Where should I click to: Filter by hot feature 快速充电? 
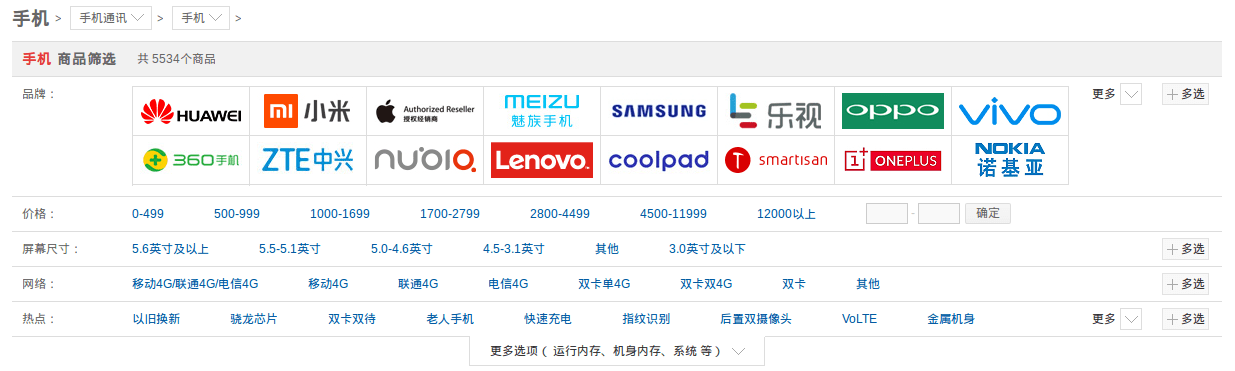(548, 319)
